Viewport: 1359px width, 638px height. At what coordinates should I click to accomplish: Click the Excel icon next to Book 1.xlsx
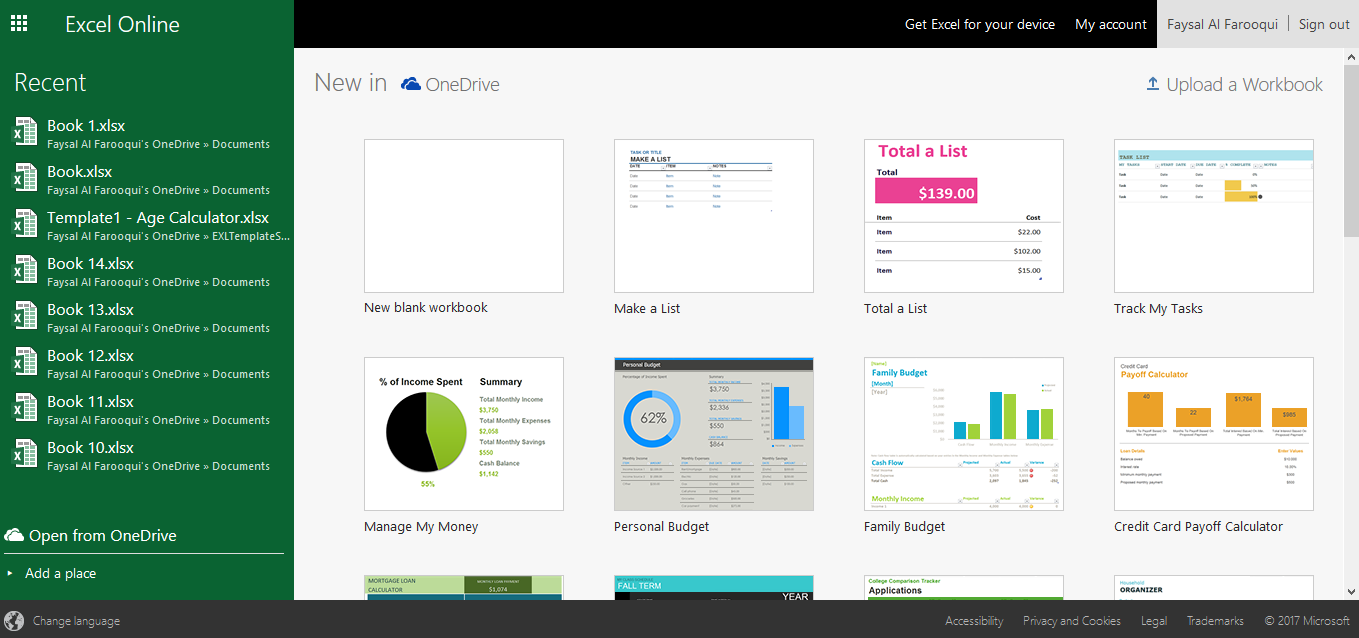[x=25, y=132]
